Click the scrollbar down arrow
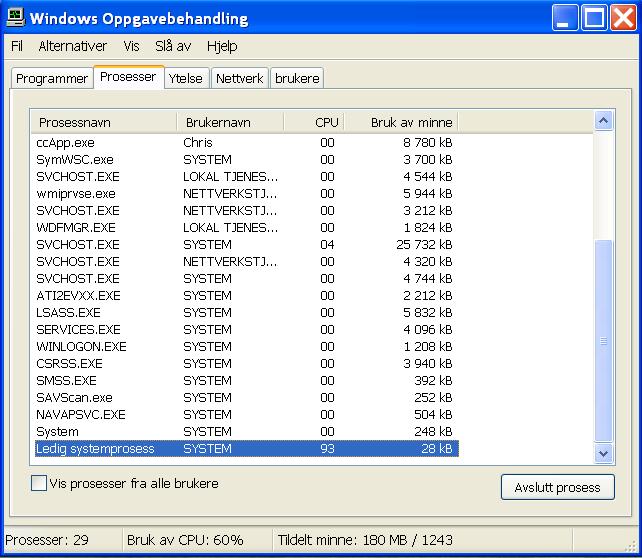 604,454
